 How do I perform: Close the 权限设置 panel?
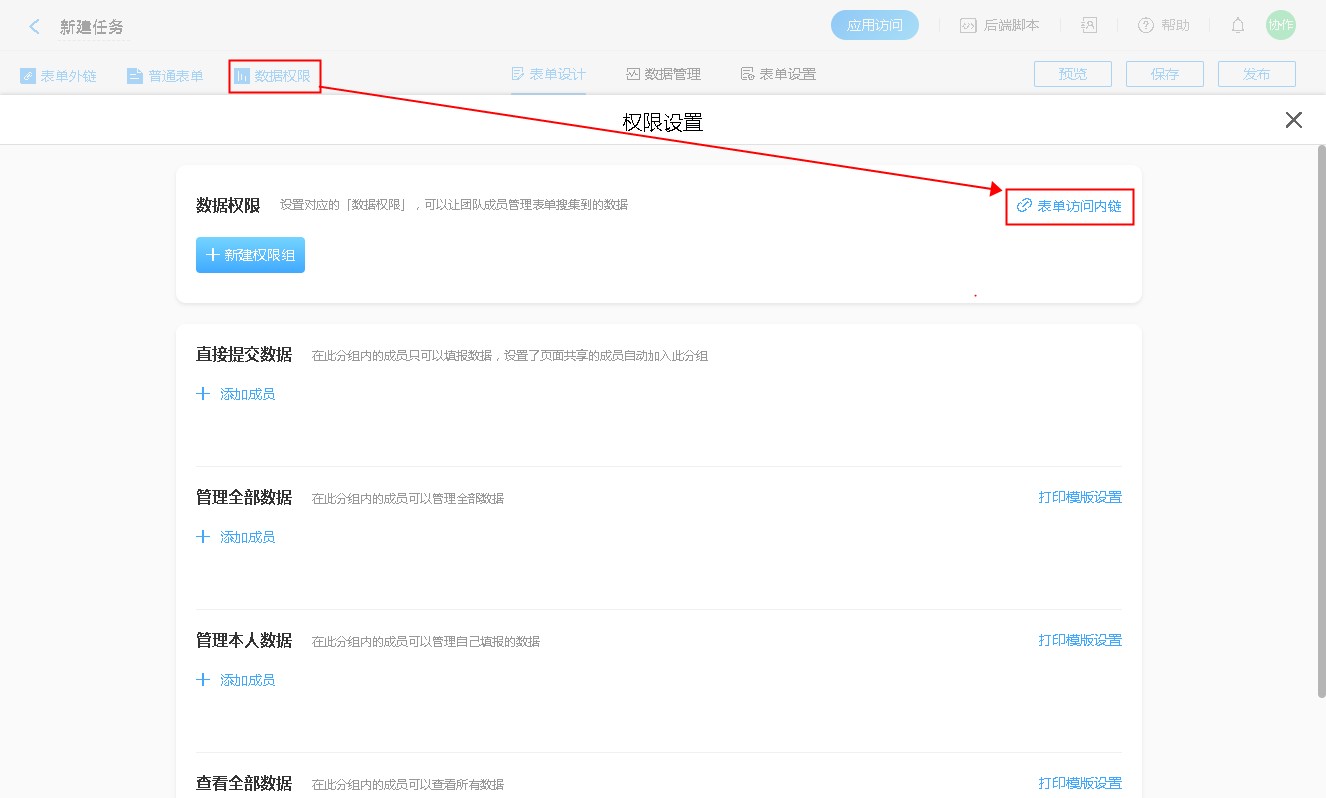pos(1293,120)
